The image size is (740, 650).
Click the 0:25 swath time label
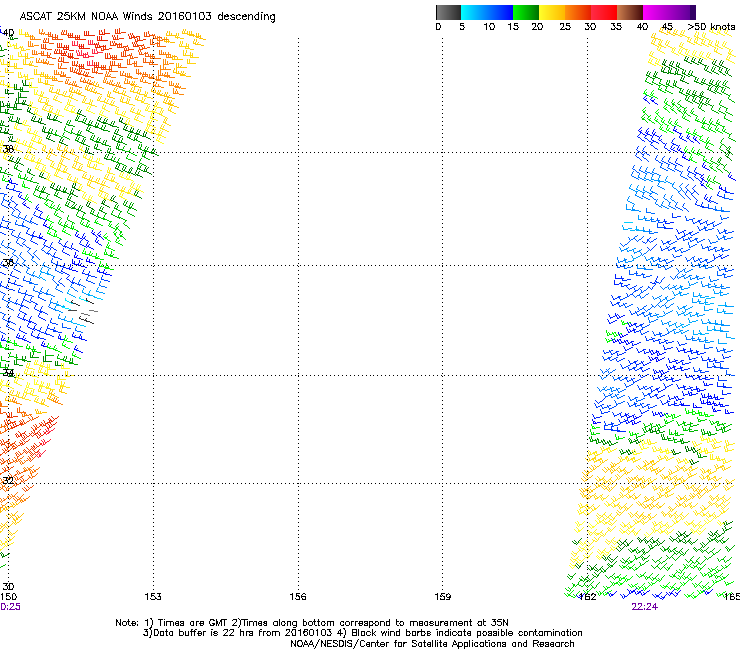click(x=10, y=607)
